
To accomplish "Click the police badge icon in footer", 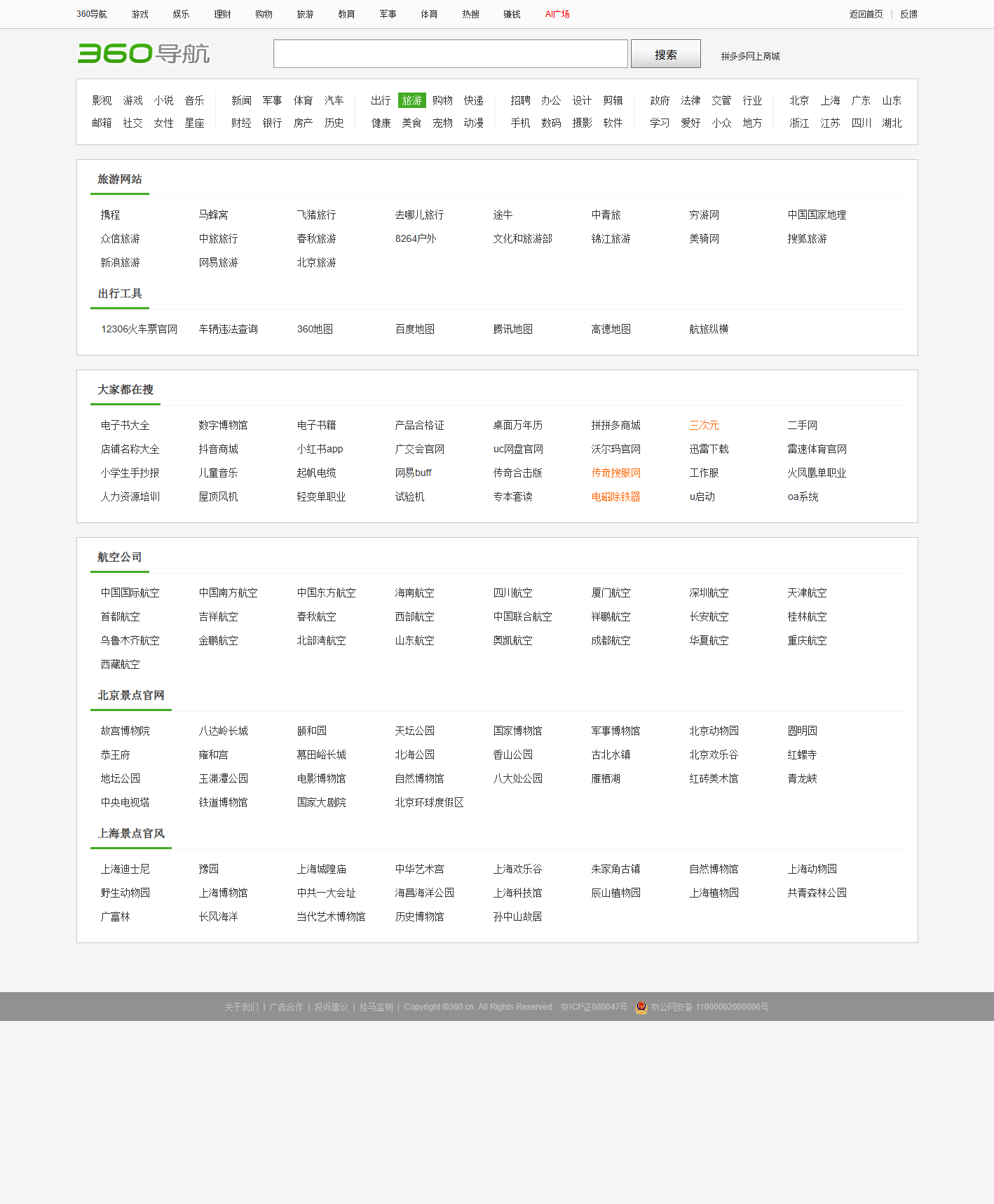I will [x=641, y=1007].
